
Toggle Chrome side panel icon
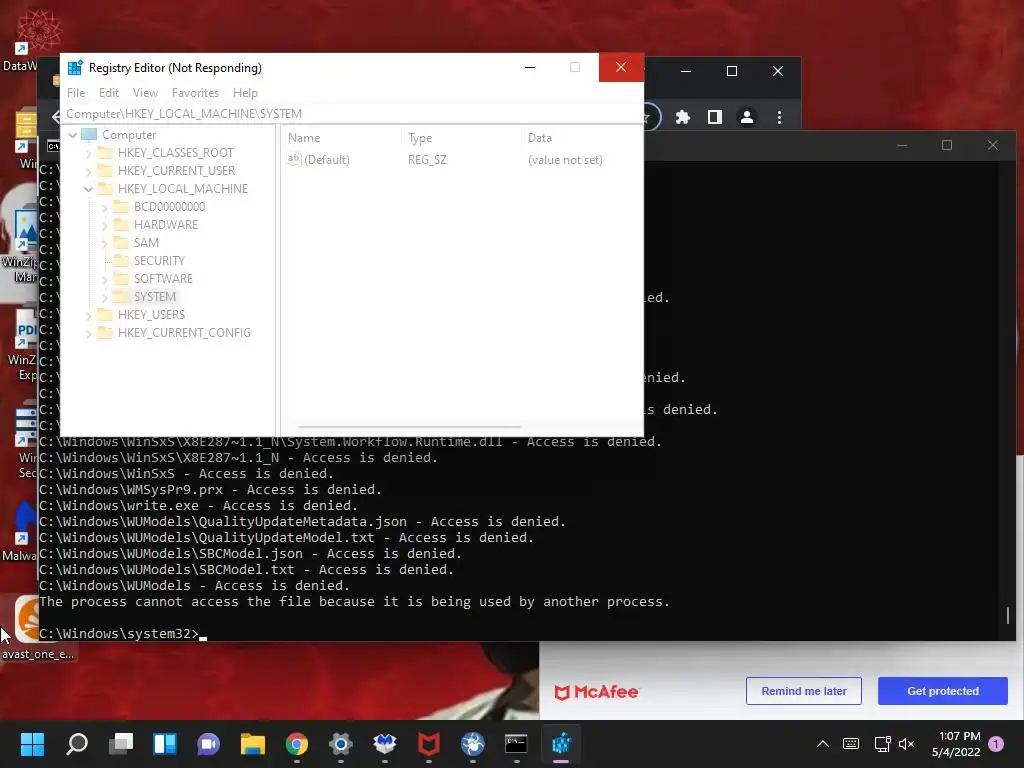tap(714, 117)
